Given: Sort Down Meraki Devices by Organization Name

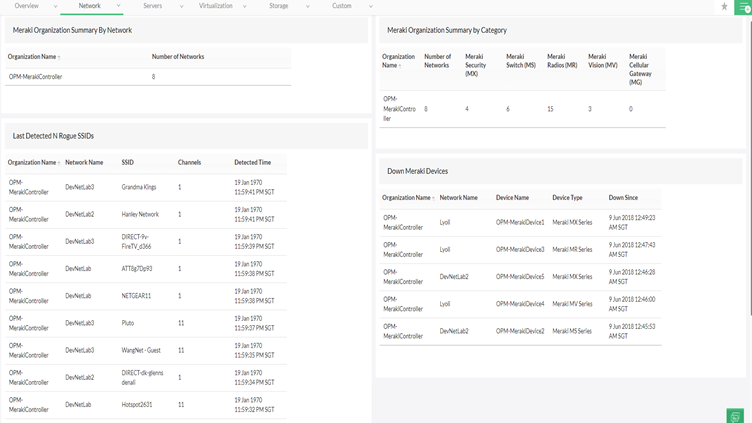Looking at the screenshot, I should 407,198.
